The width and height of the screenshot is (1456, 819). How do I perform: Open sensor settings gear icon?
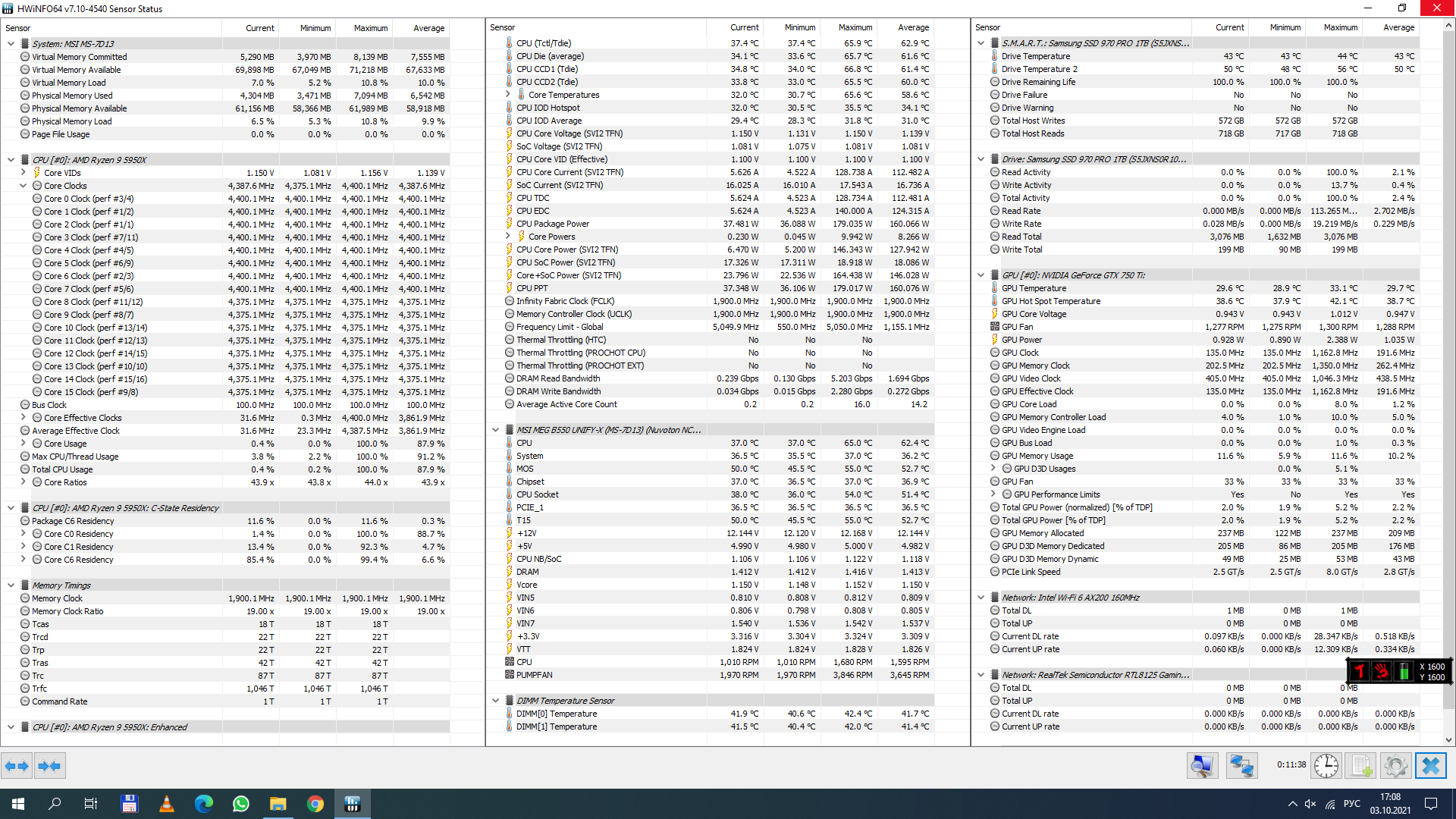(x=1395, y=766)
